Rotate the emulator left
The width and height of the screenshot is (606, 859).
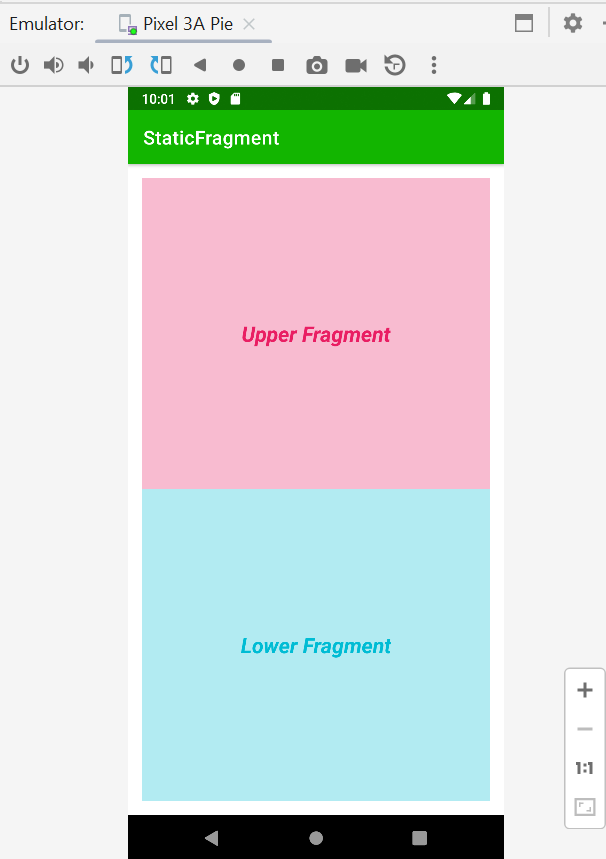[x=122, y=65]
